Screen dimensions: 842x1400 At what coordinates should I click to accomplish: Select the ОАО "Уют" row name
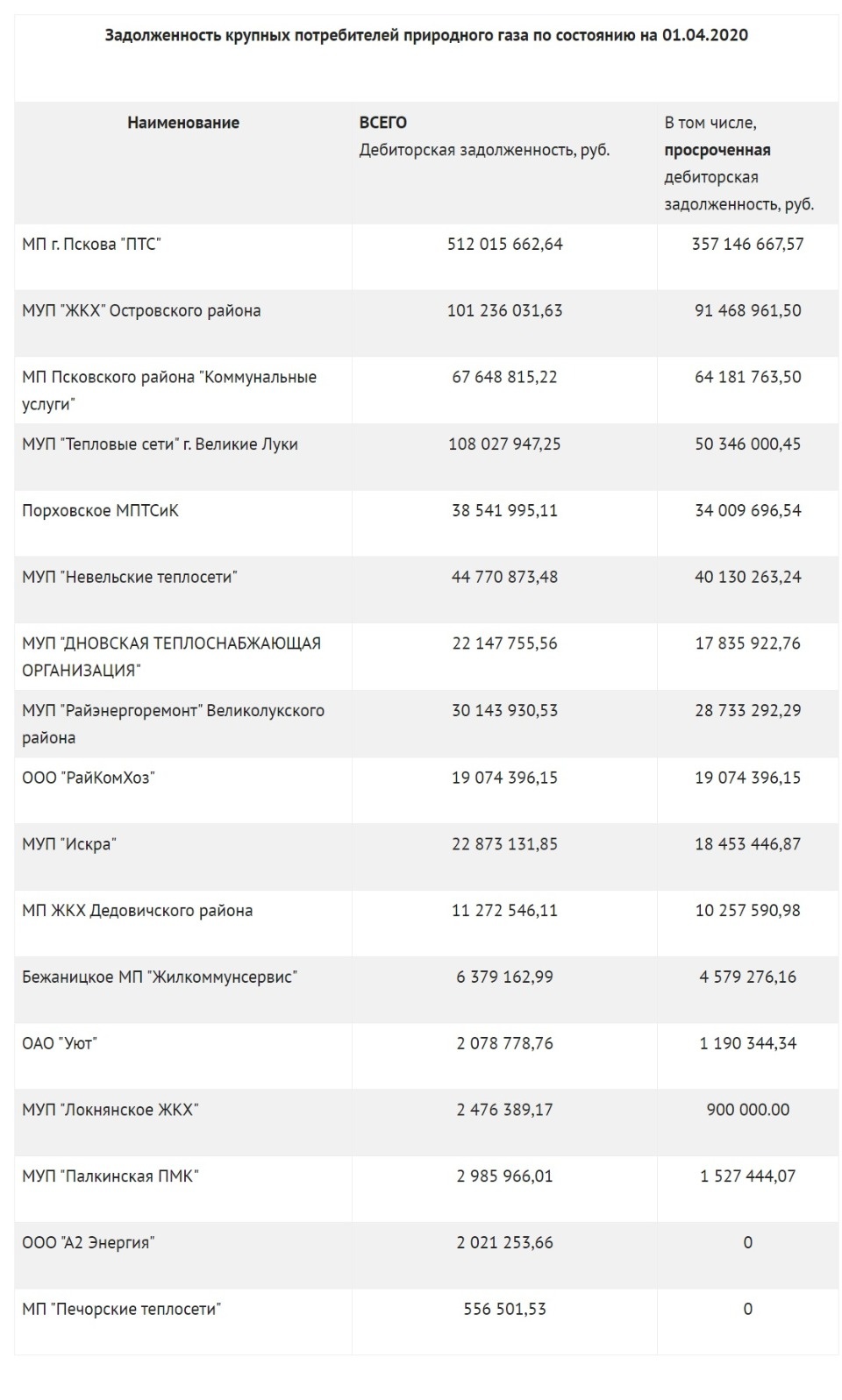60,1044
